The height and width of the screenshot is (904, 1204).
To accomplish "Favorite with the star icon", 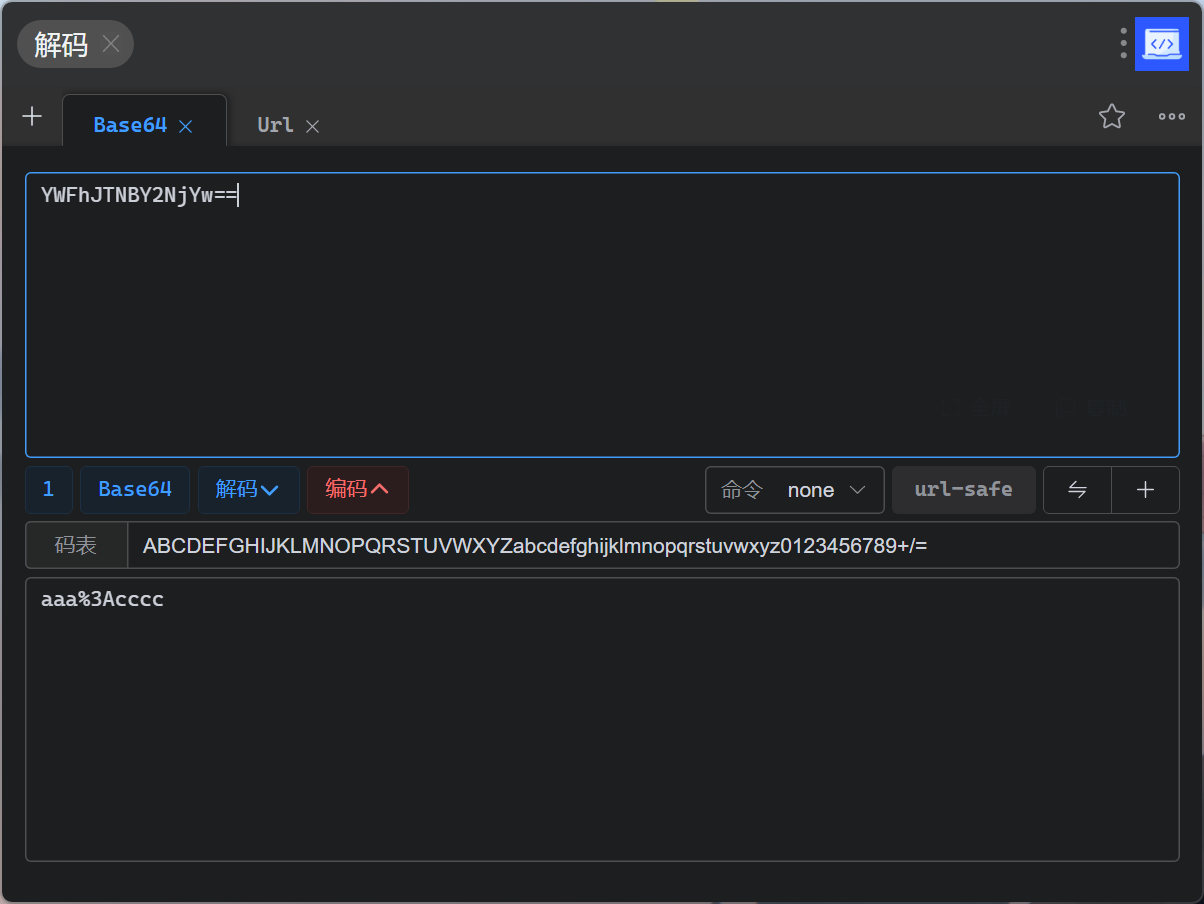I will click(x=1112, y=116).
